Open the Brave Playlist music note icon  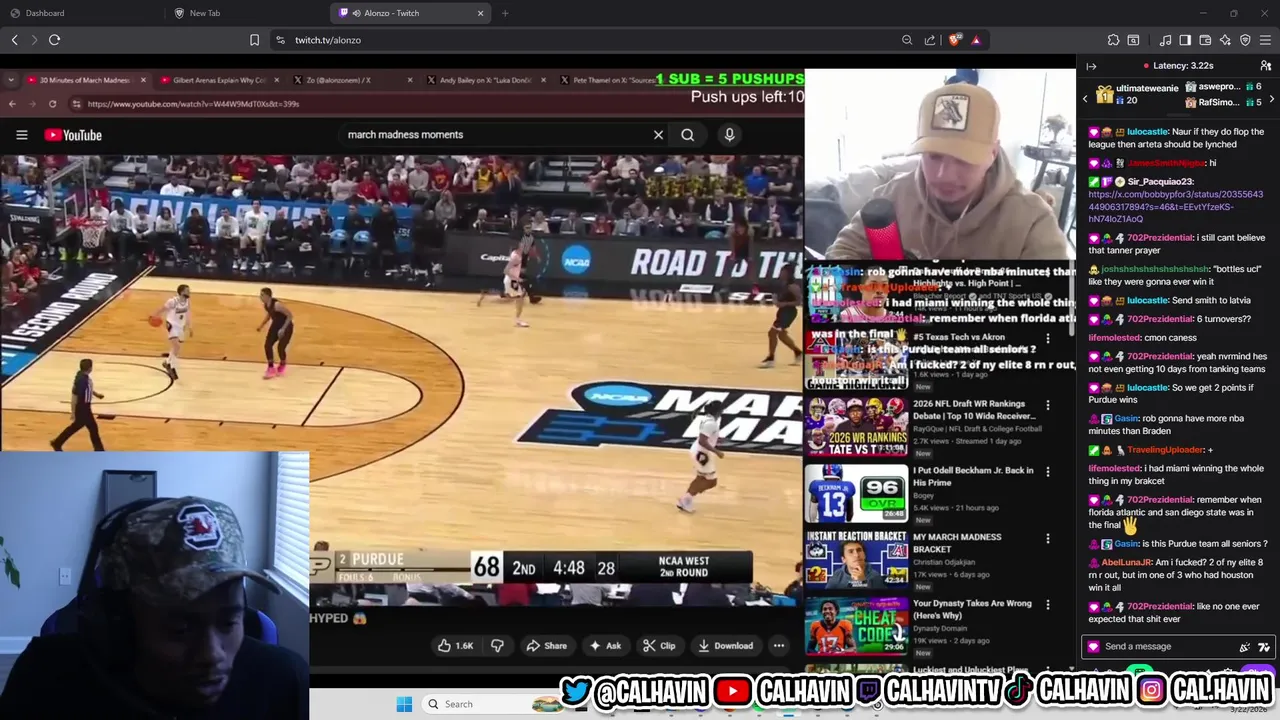coord(1165,40)
